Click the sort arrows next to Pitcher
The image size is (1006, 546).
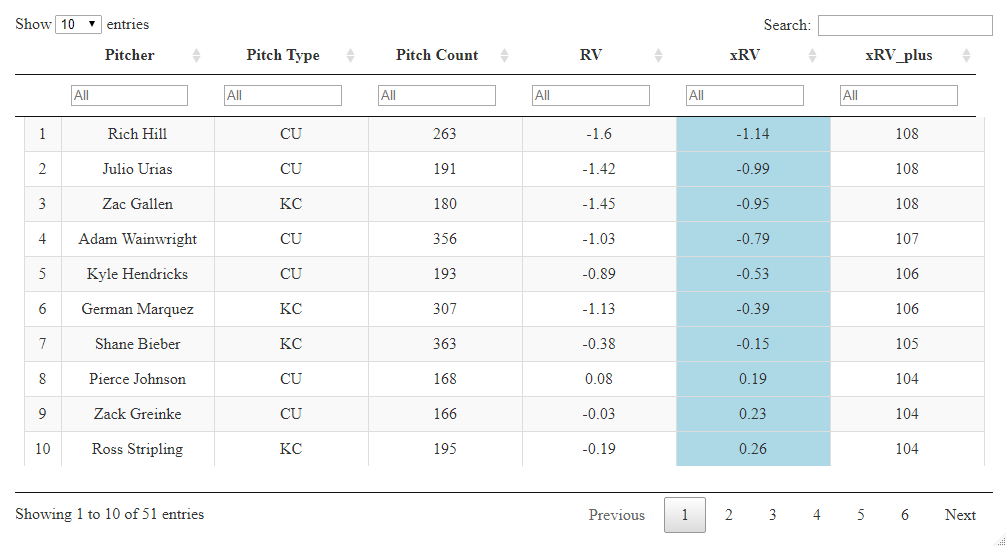(196, 56)
